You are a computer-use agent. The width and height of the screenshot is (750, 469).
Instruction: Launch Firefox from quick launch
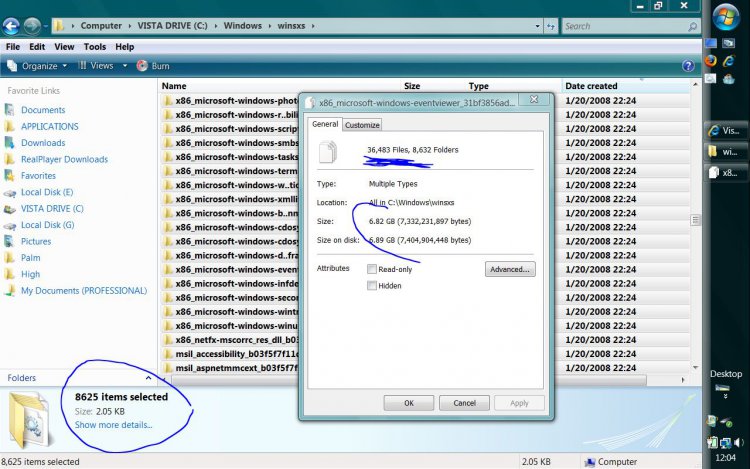pos(711,61)
